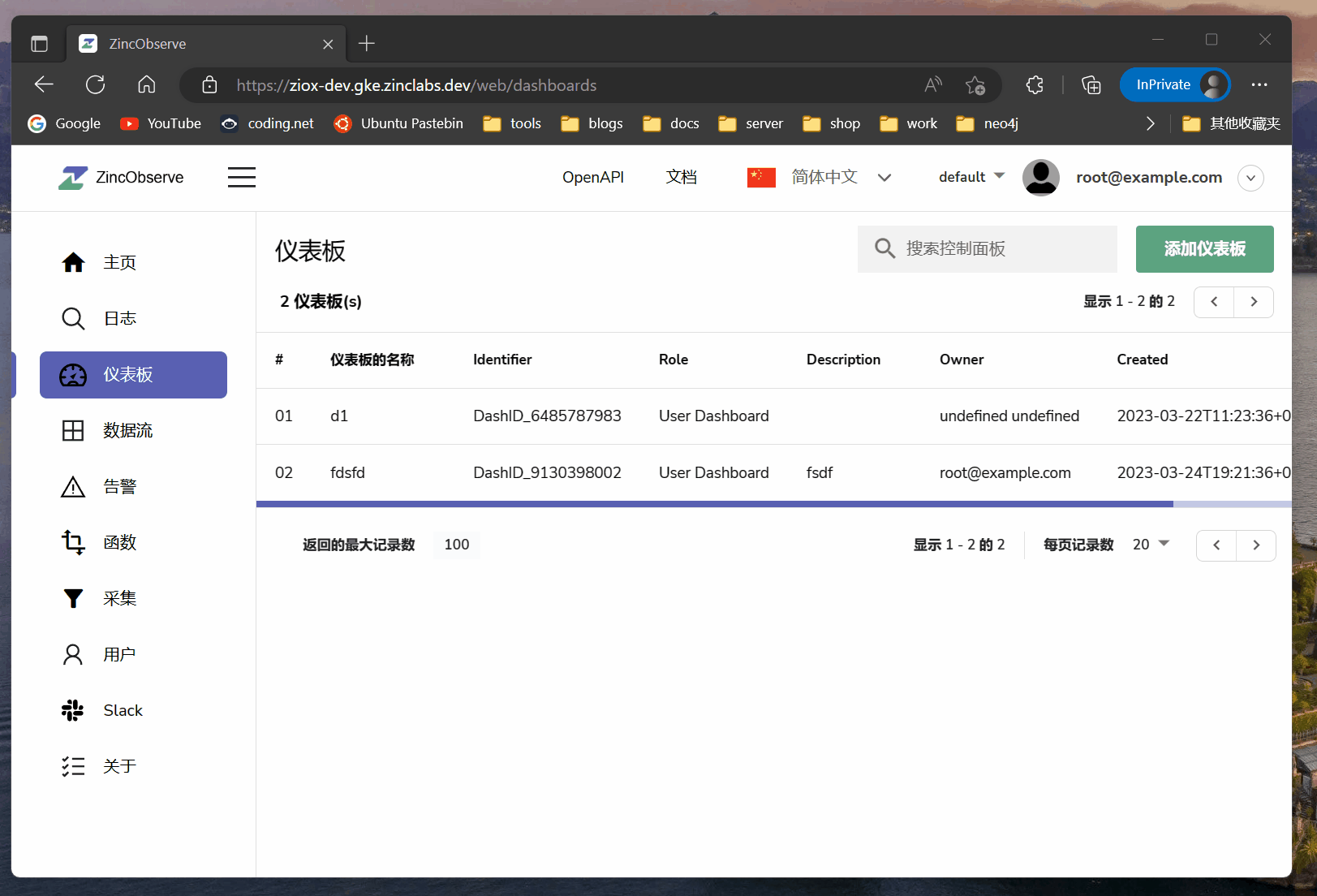This screenshot has height=896, width=1317.
Task: Select the 主页 home icon
Action: pos(73,261)
